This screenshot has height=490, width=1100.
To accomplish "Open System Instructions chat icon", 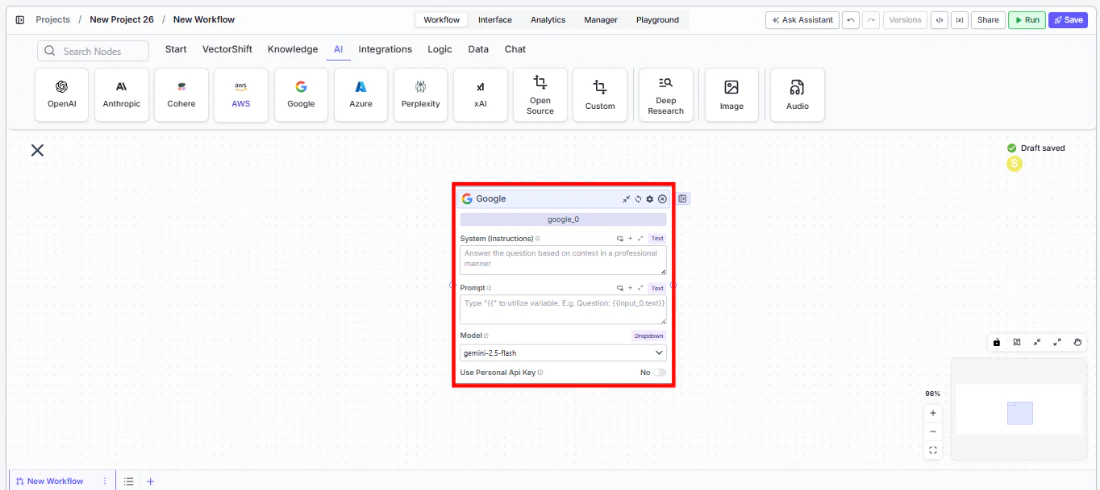I will coord(619,239).
